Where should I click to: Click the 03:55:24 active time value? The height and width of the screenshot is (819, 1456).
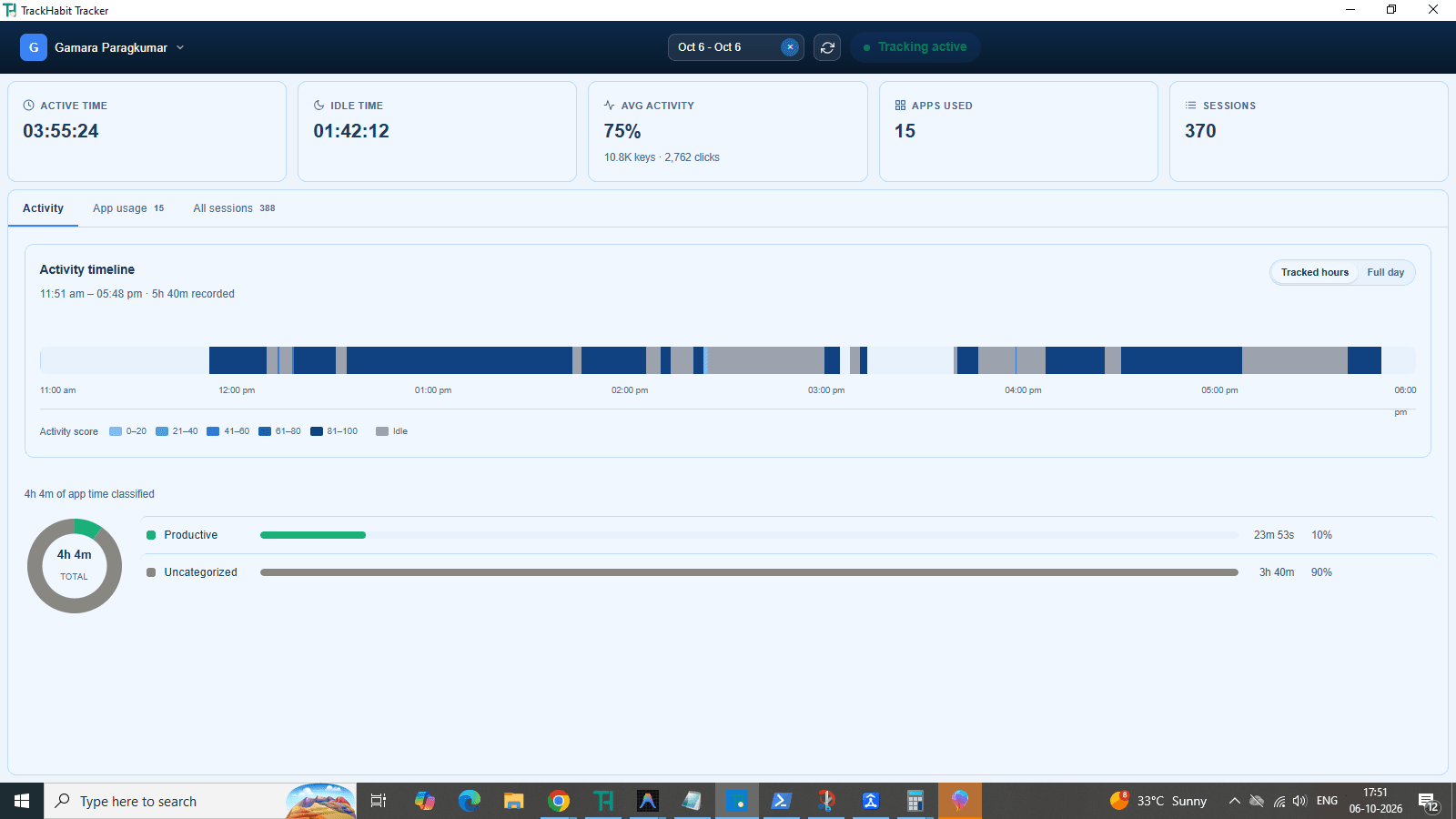[x=61, y=131]
